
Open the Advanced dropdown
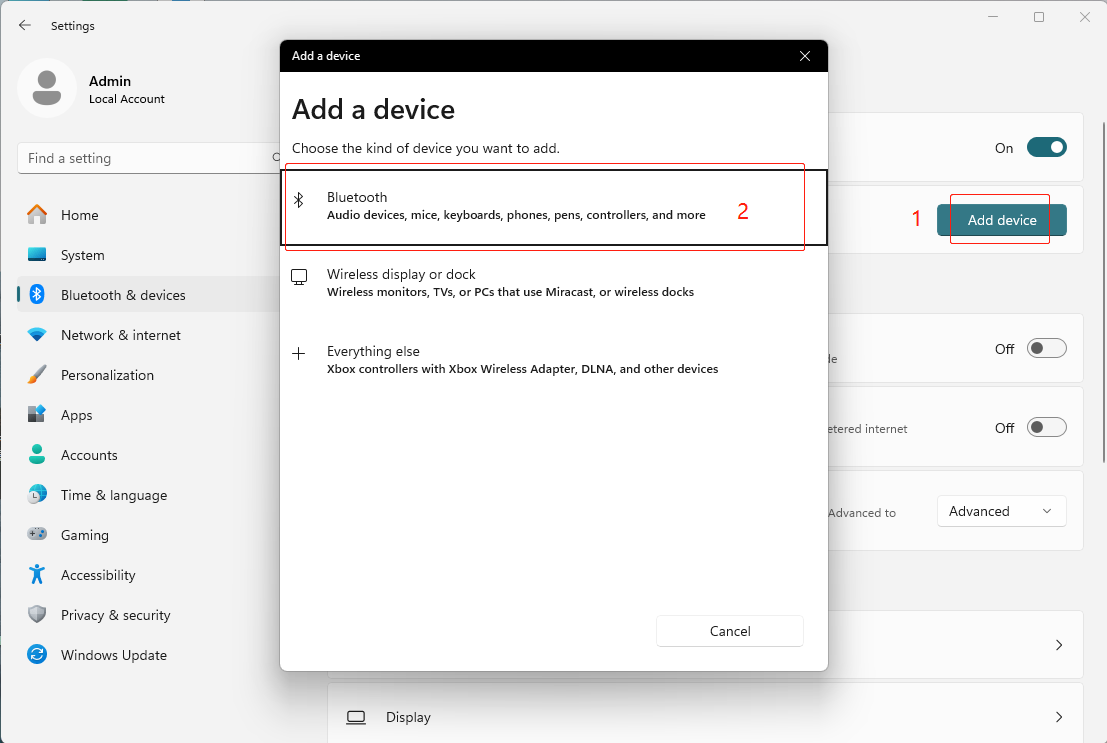1001,511
